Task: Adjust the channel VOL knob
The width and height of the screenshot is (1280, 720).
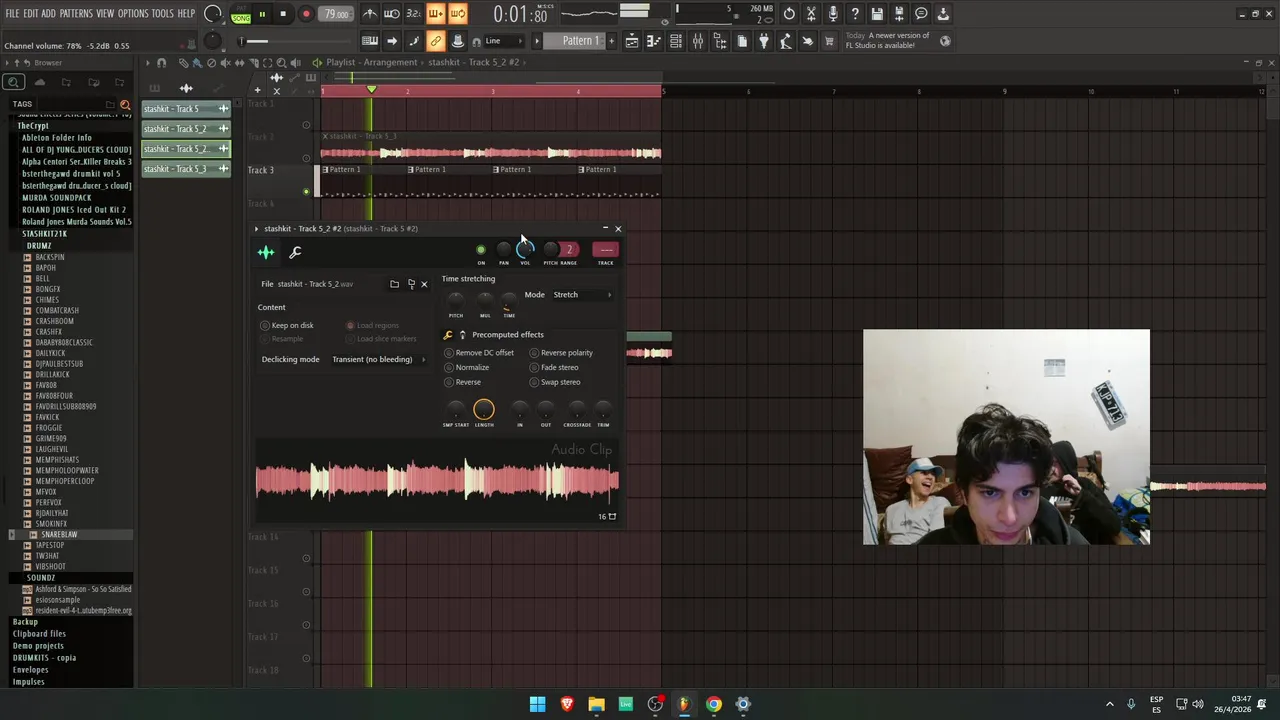Action: [x=525, y=250]
